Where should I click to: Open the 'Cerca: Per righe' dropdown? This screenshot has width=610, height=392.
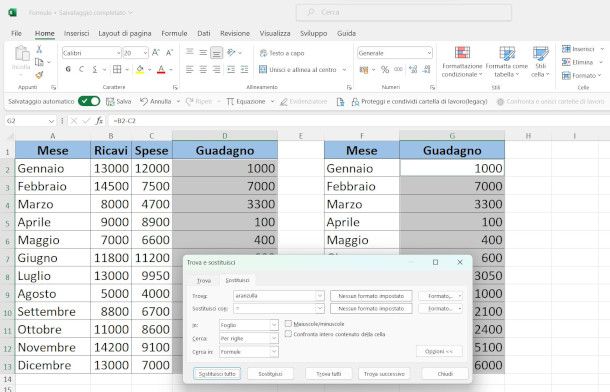(274, 338)
